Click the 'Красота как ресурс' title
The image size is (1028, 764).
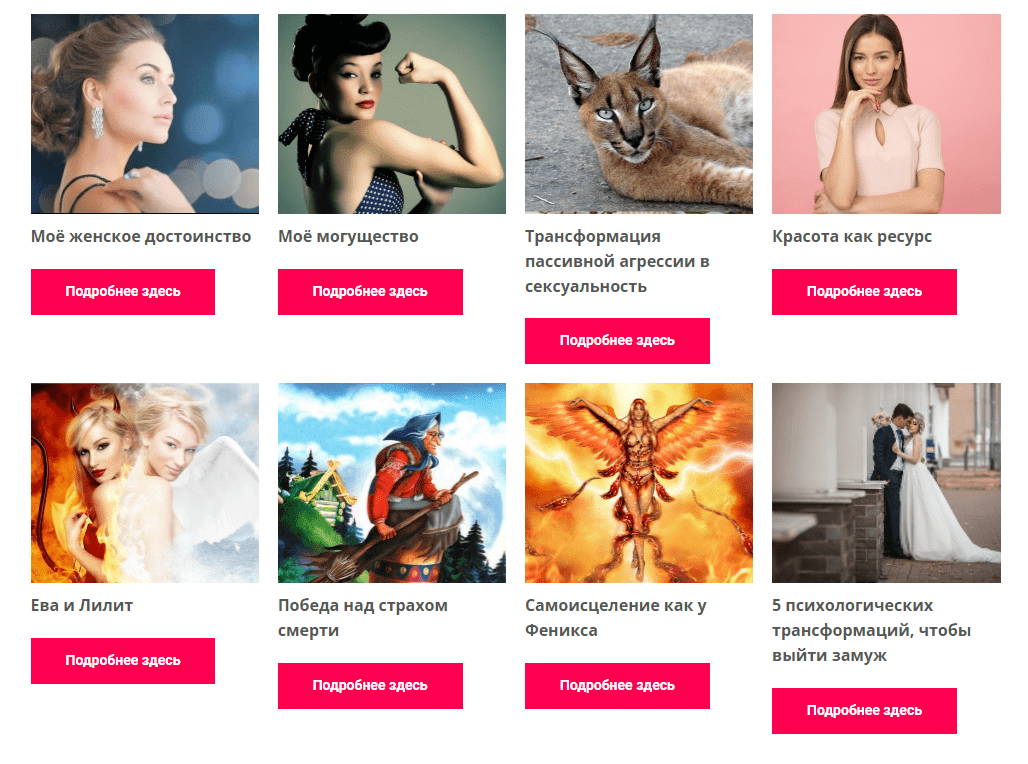pyautogui.click(x=852, y=237)
